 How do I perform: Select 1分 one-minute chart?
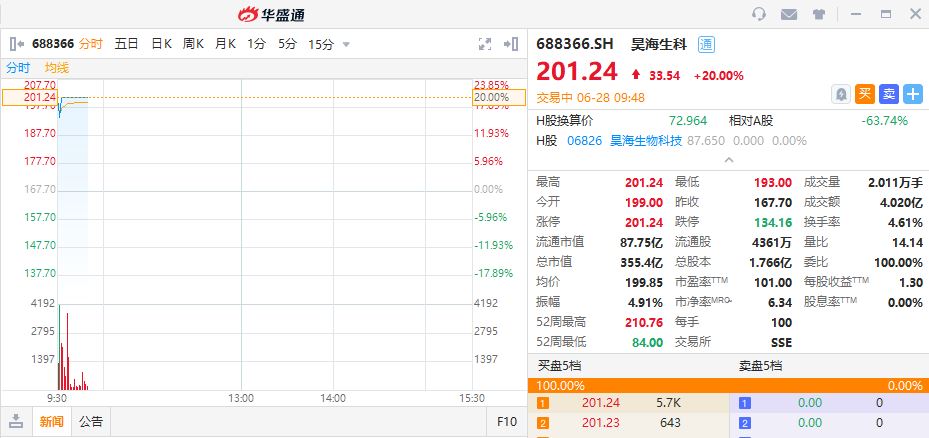pyautogui.click(x=257, y=44)
